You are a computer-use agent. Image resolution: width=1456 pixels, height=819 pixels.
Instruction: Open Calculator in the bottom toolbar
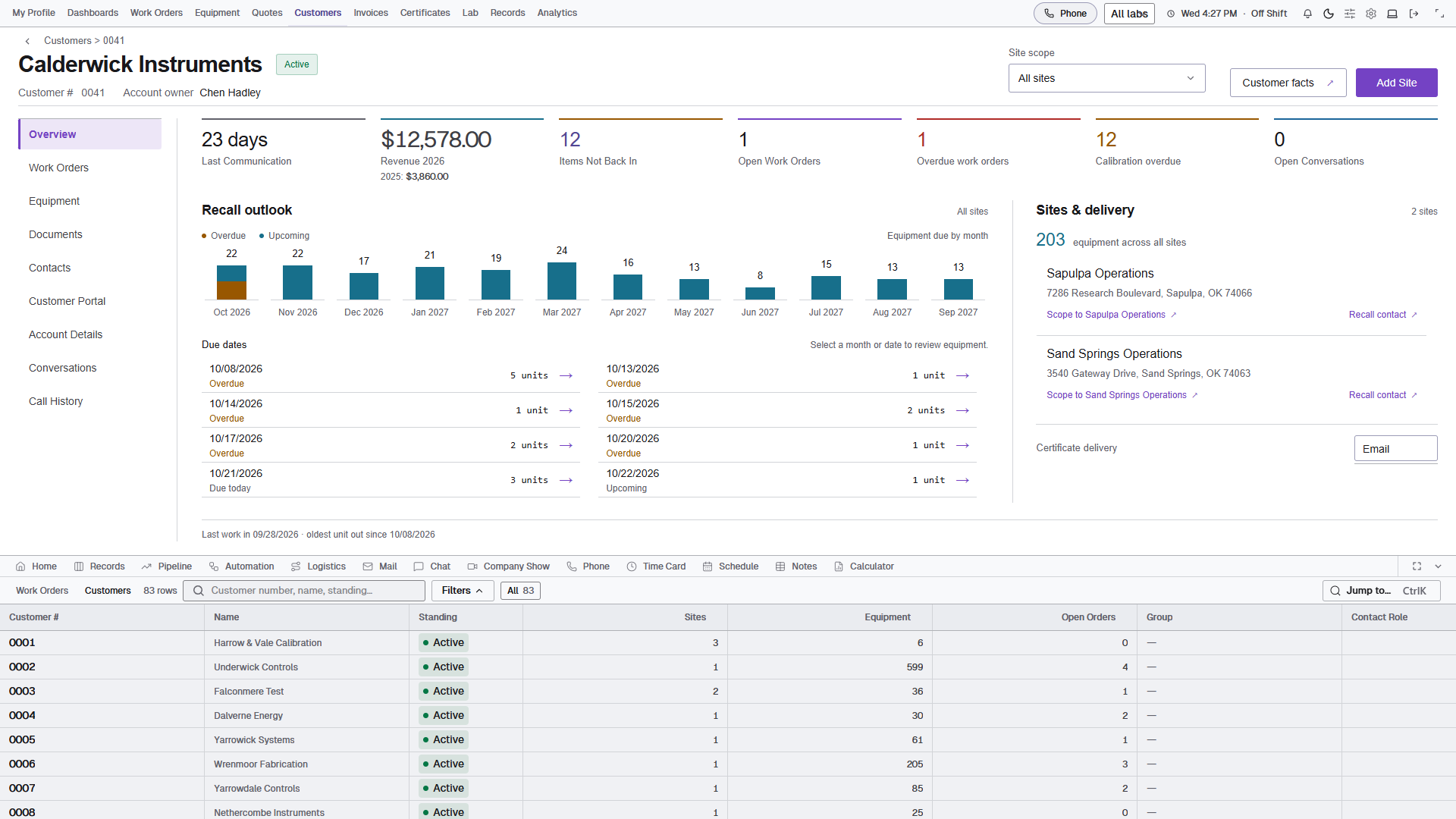864,566
